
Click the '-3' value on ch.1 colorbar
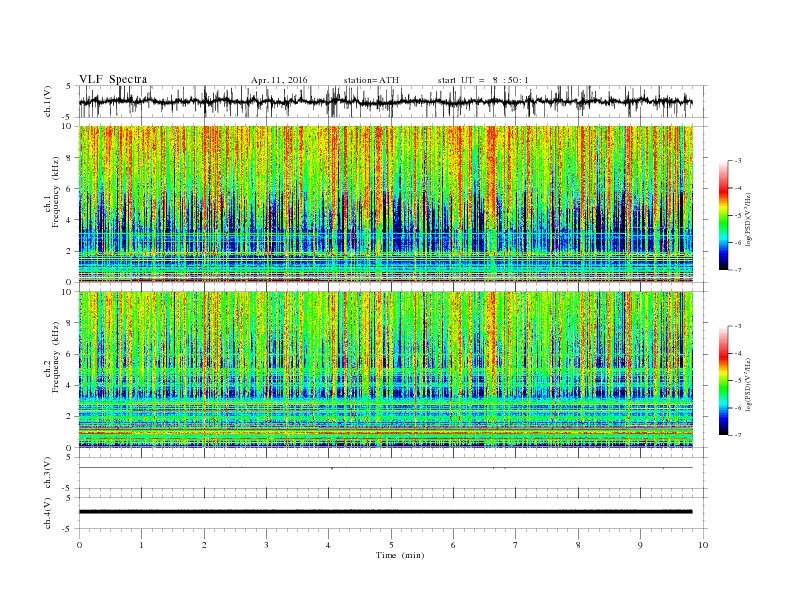tap(737, 161)
